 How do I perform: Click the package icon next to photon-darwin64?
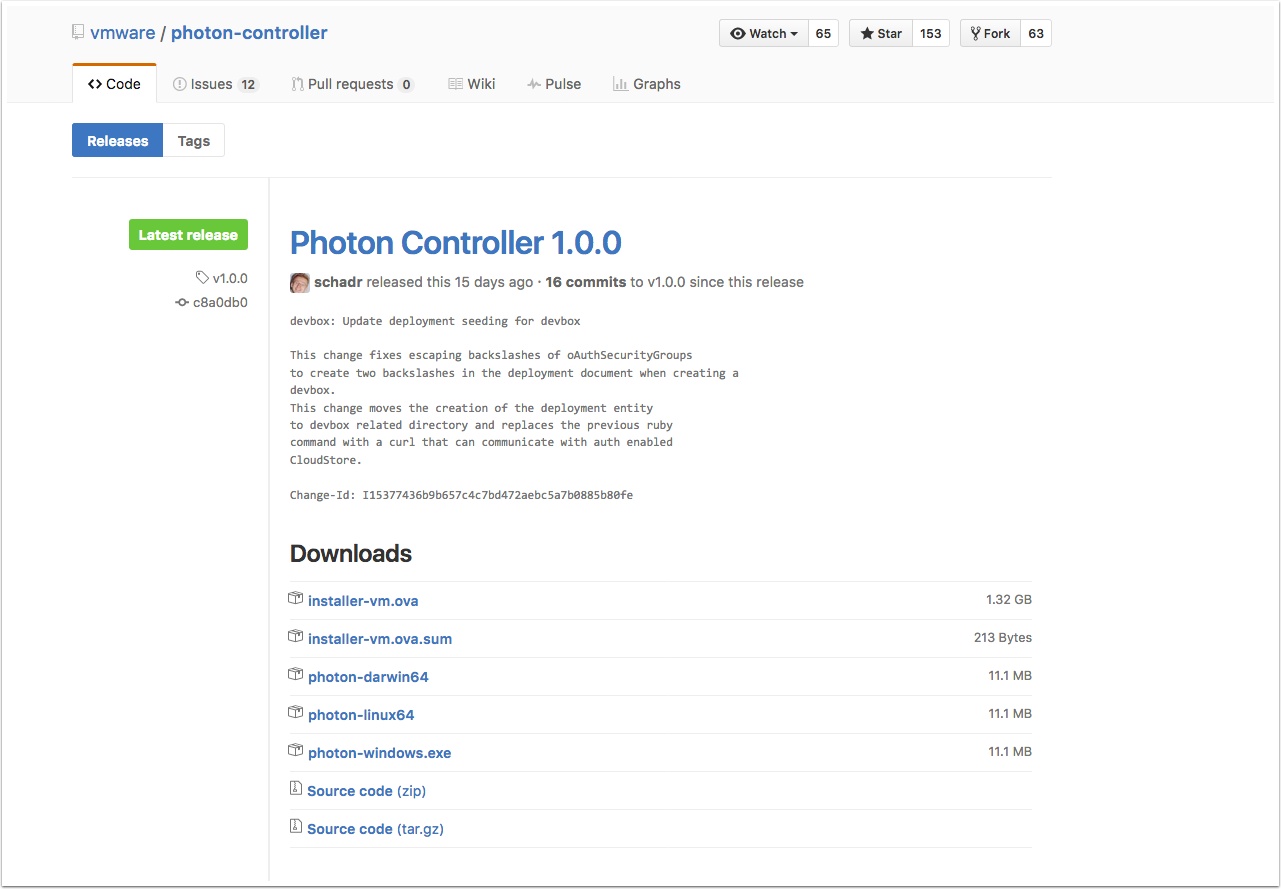click(295, 675)
